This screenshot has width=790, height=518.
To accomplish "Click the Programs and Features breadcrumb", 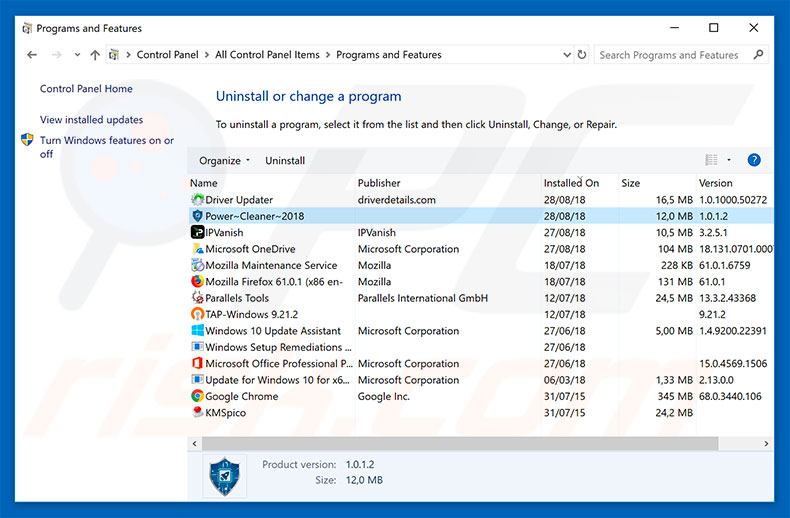I will (389, 54).
